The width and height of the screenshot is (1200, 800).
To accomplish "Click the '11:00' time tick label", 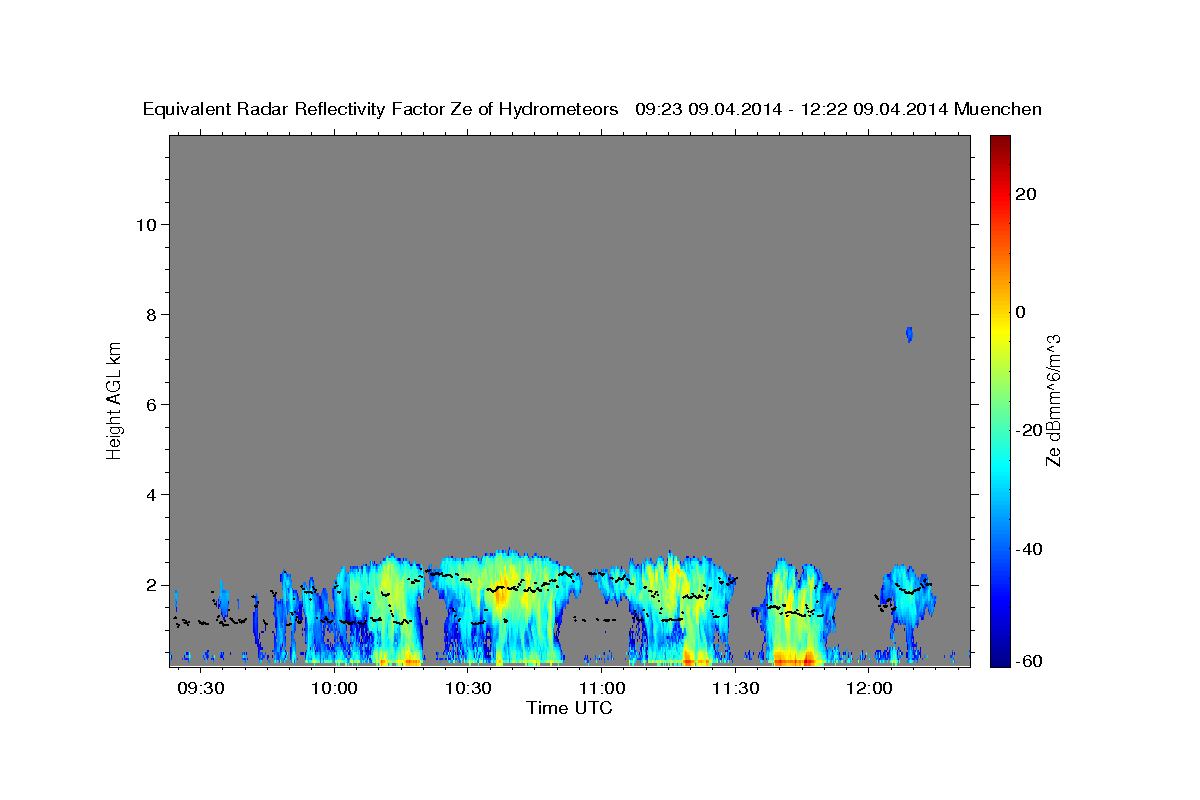I will 602,688.
